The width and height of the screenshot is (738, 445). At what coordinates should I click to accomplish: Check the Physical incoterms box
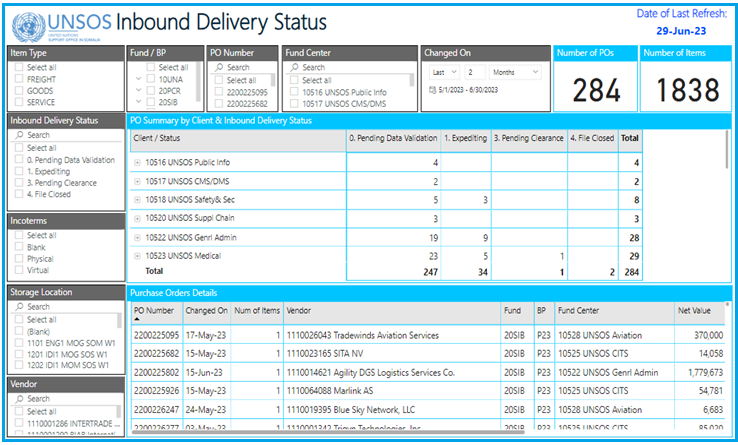tap(19, 258)
